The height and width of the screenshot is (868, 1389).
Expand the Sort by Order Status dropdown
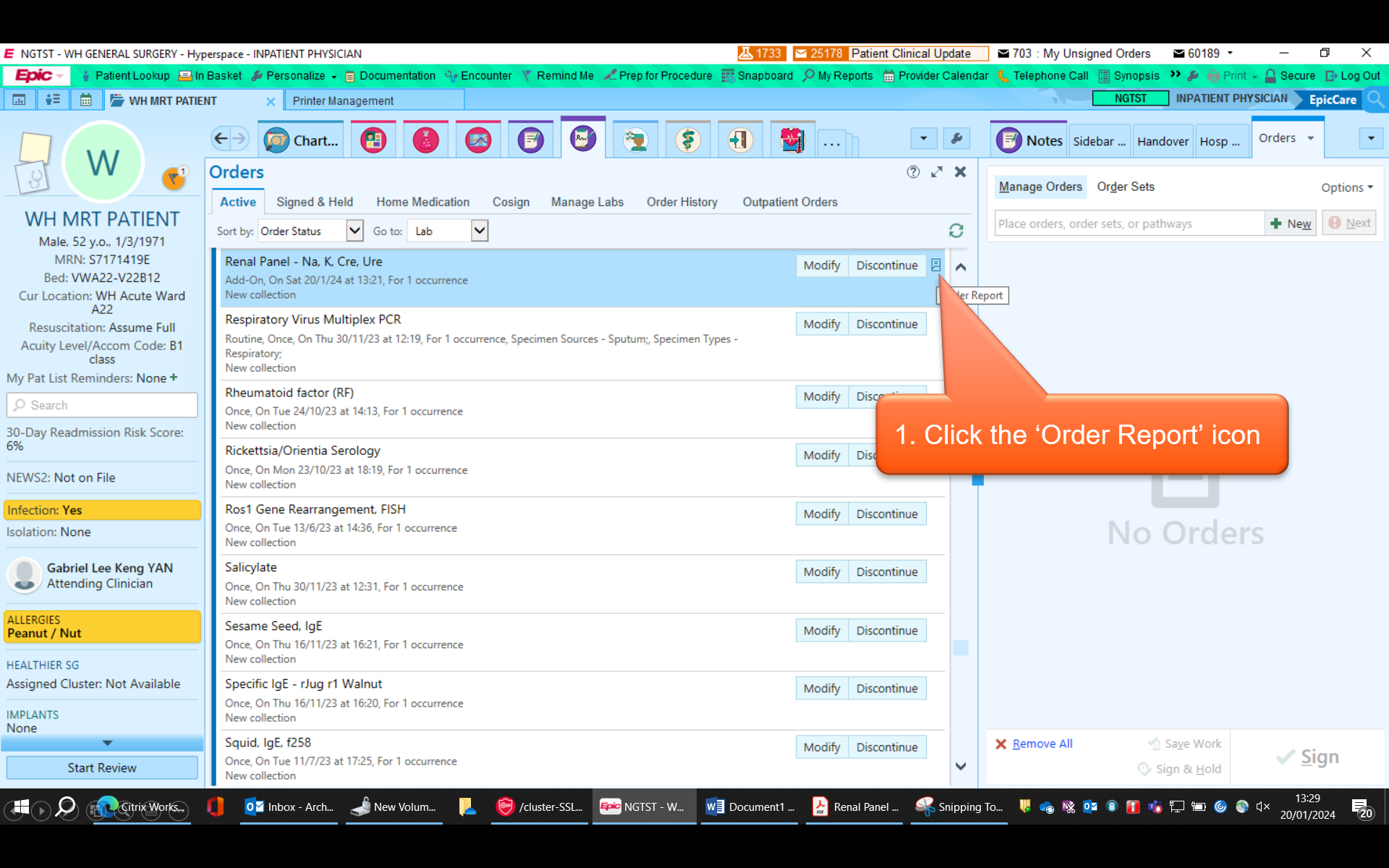354,231
